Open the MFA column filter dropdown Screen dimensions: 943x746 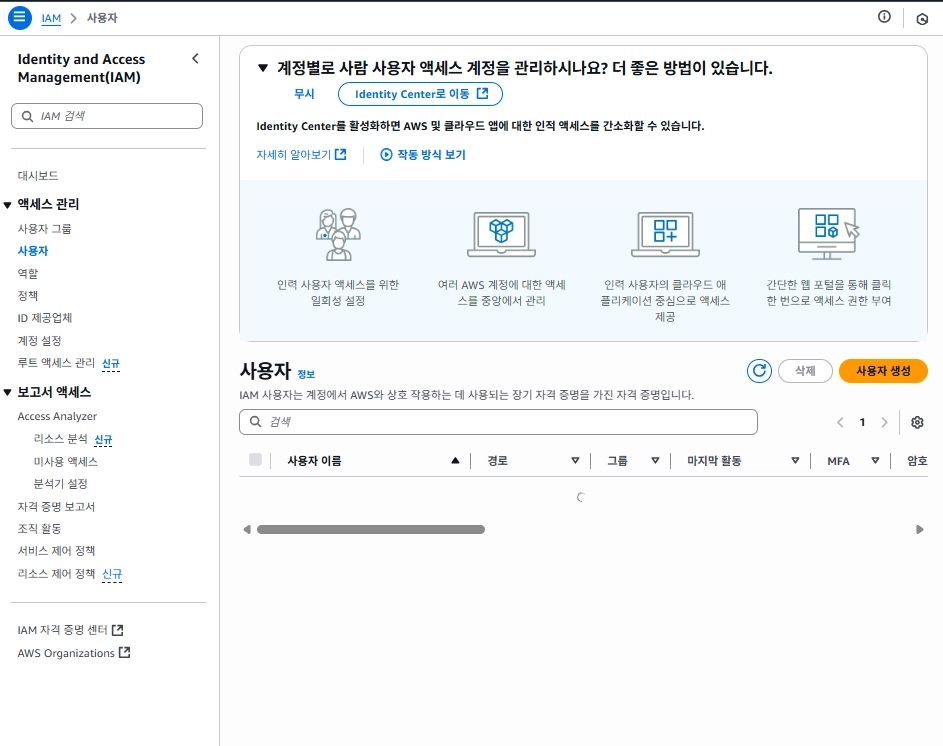(x=875, y=460)
